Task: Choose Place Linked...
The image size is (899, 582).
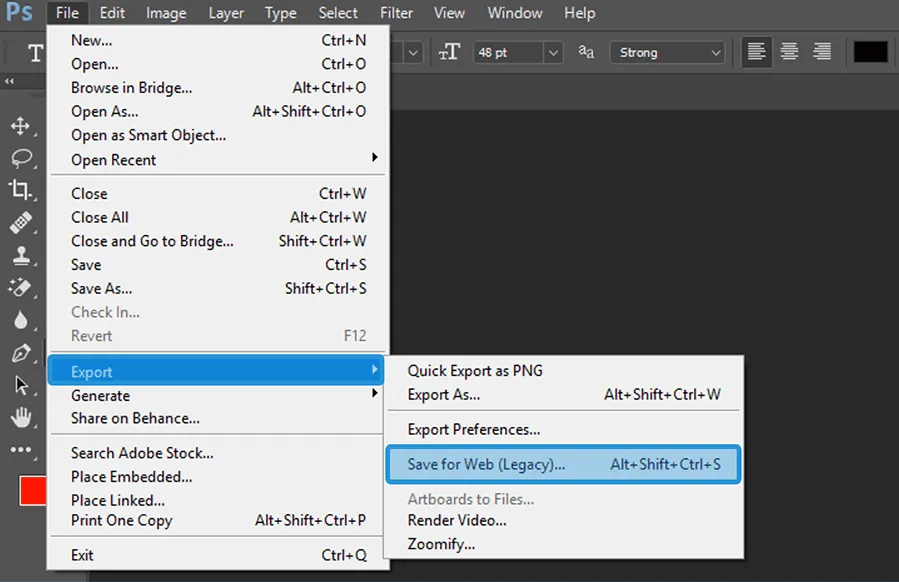Action: [x=218, y=501]
